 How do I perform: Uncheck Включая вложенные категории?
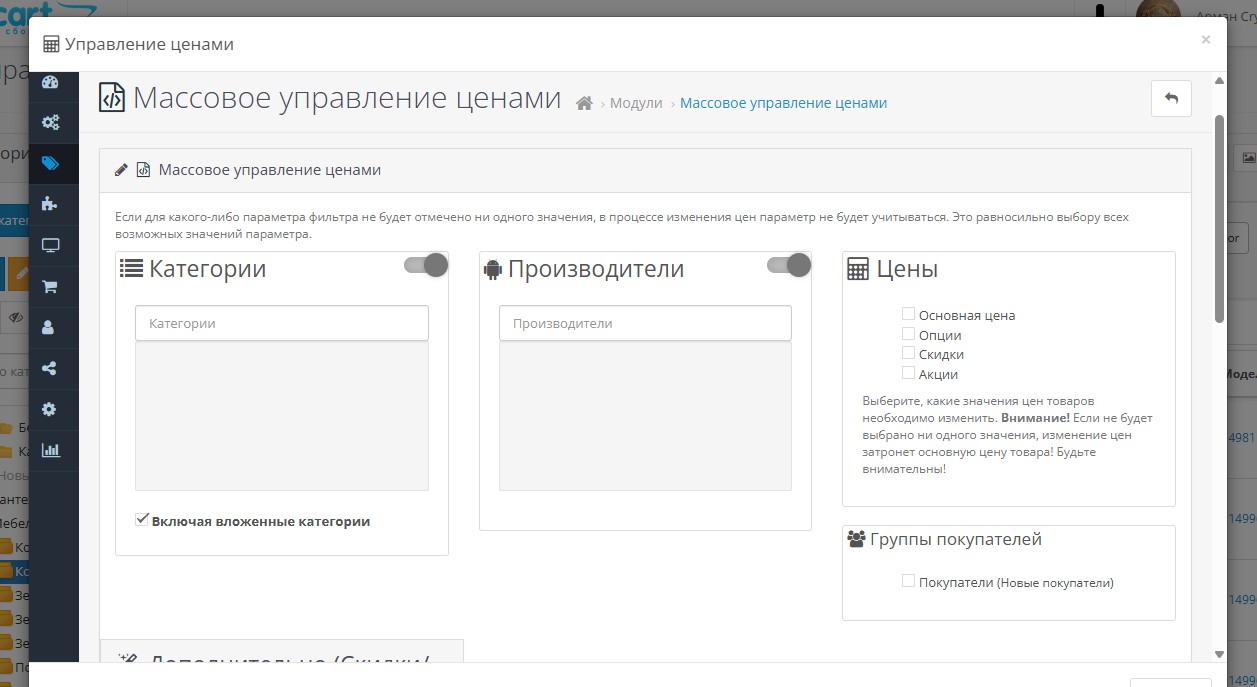coord(142,520)
